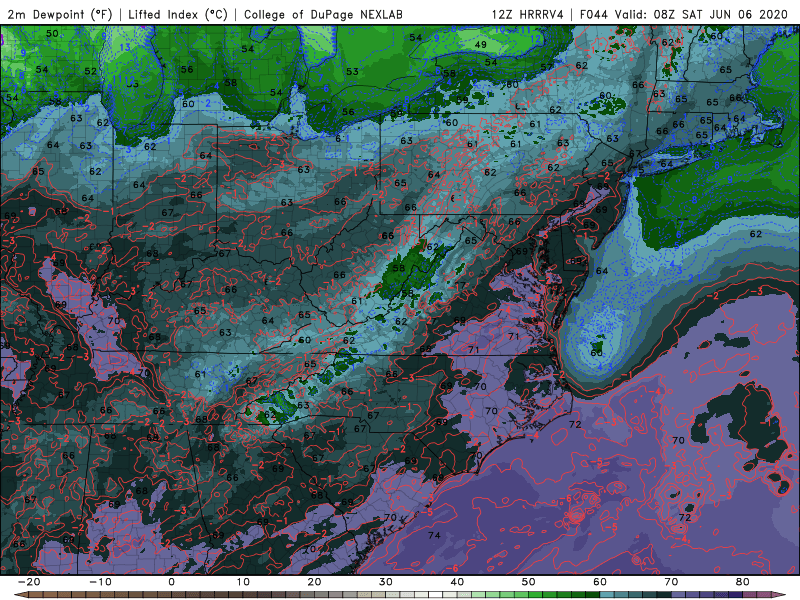Click the '10' label on the color scale
Image resolution: width=800 pixels, height=600 pixels.
tap(243, 582)
